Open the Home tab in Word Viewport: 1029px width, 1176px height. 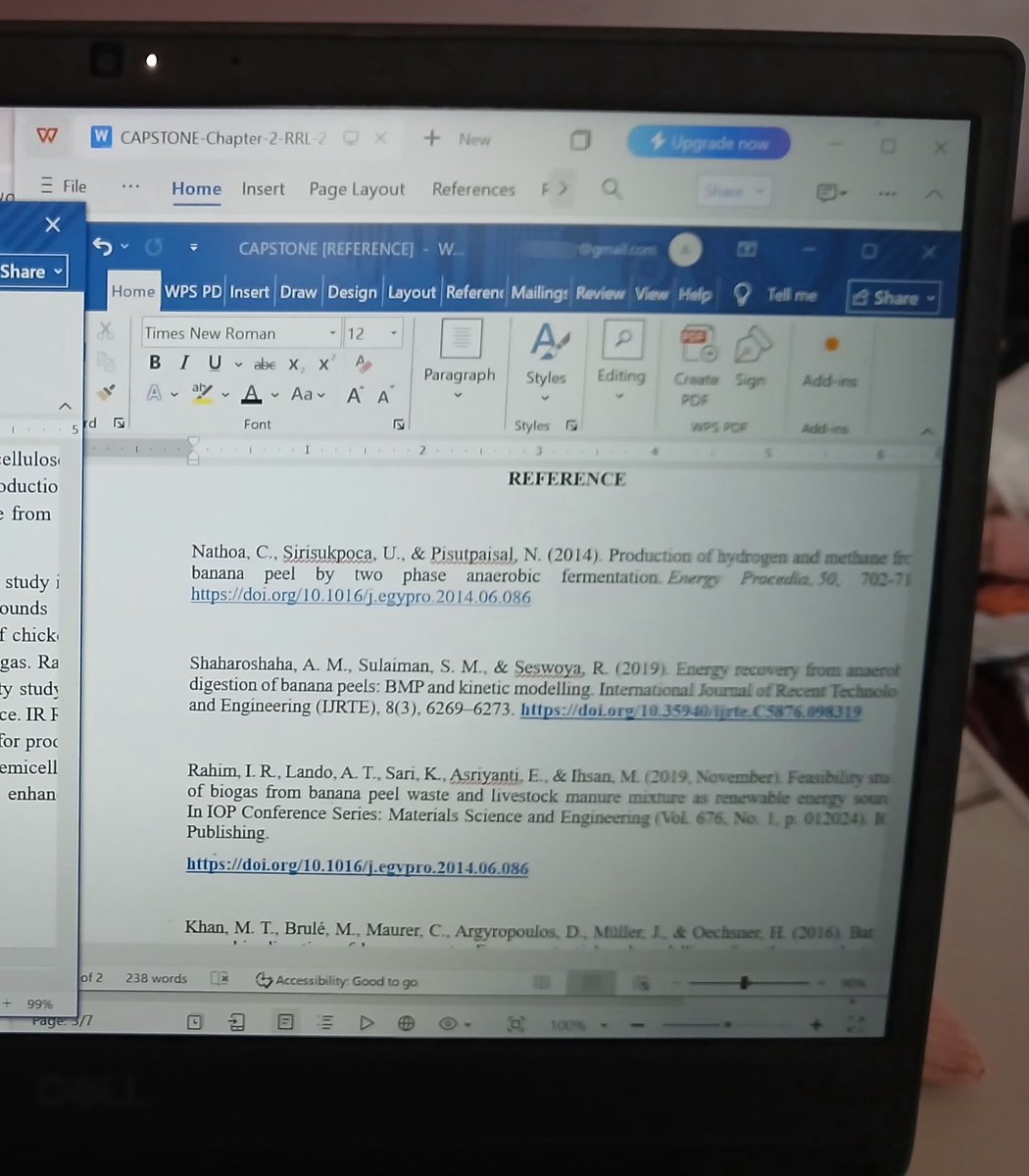tap(132, 291)
